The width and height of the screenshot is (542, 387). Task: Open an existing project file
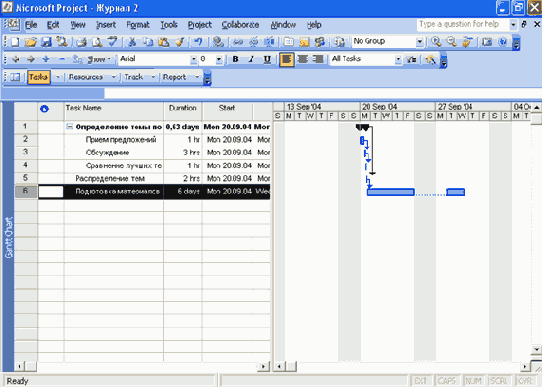tap(30, 42)
